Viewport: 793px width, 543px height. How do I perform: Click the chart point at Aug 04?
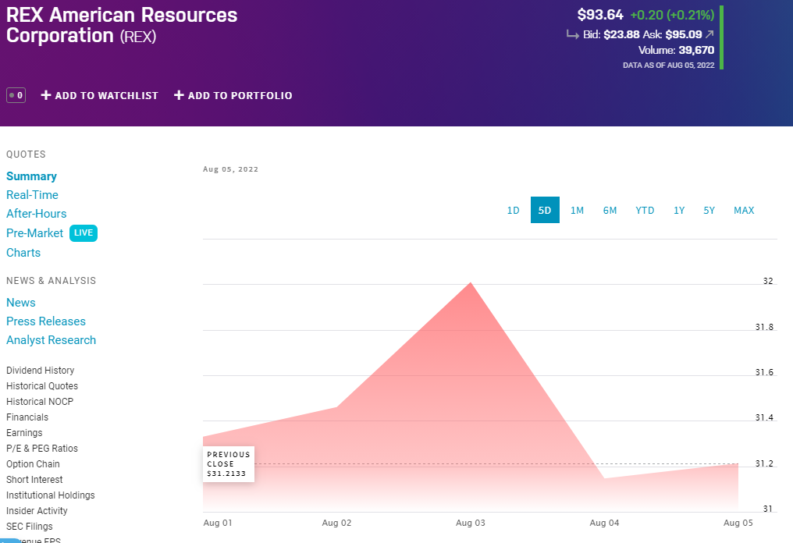pos(604,478)
